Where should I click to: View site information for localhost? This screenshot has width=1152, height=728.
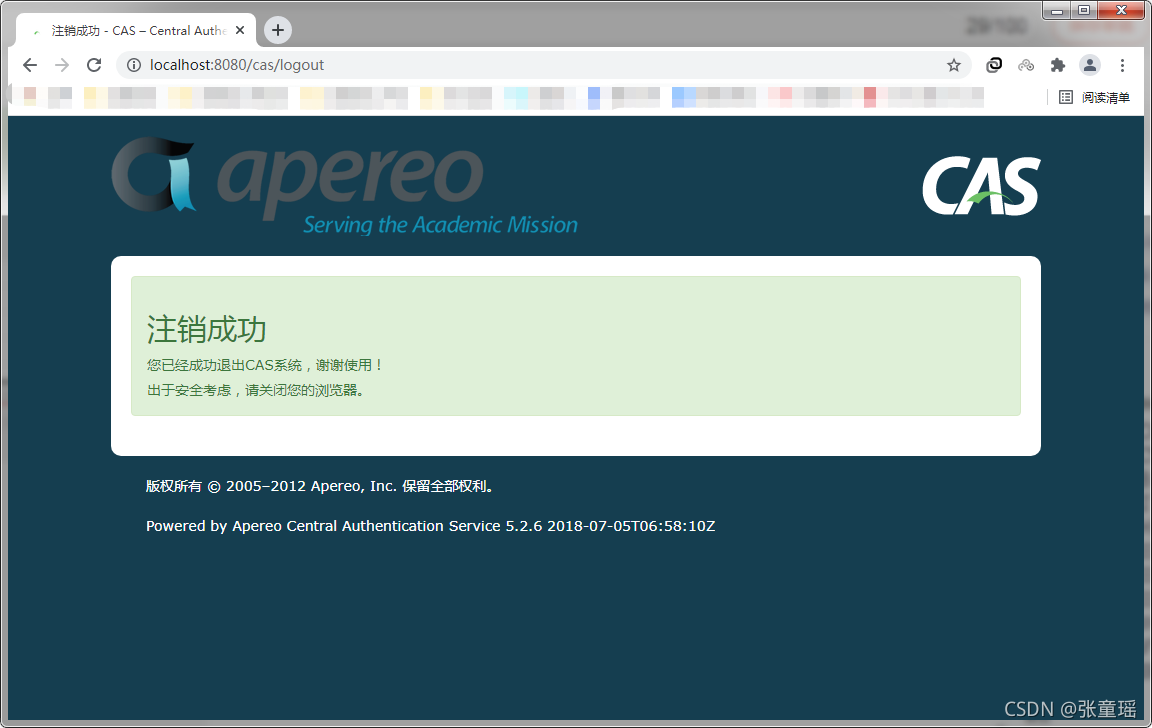click(134, 65)
